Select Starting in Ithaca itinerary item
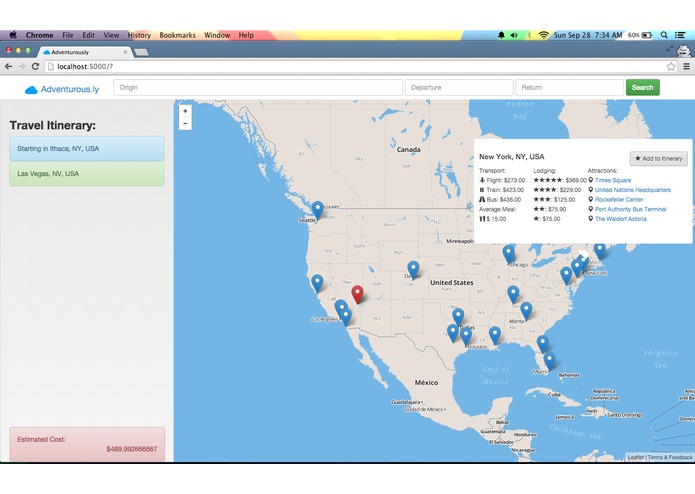This screenshot has height=494, width=695. point(87,148)
